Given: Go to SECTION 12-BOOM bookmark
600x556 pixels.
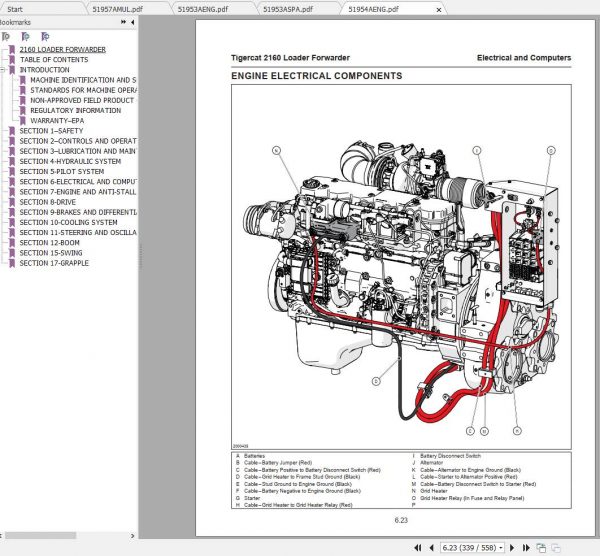Looking at the screenshot, I should [50, 243].
